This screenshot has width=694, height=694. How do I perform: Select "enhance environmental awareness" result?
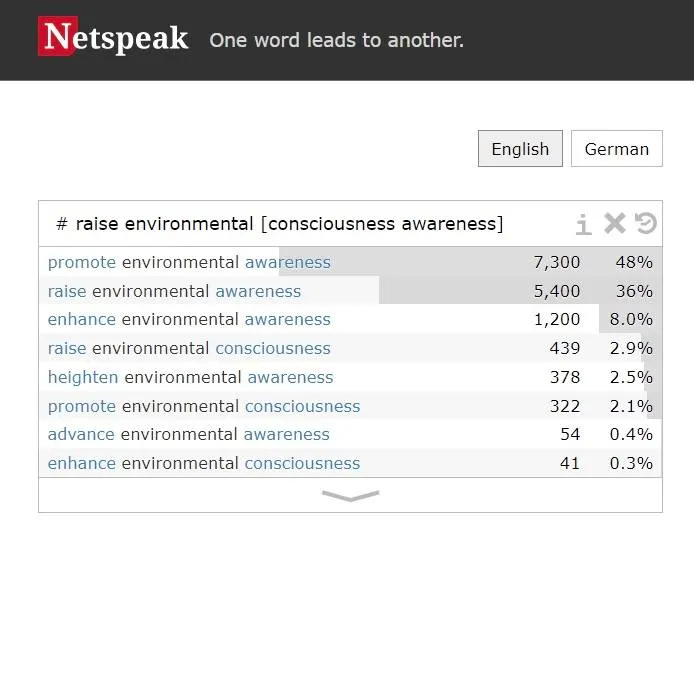pos(189,319)
